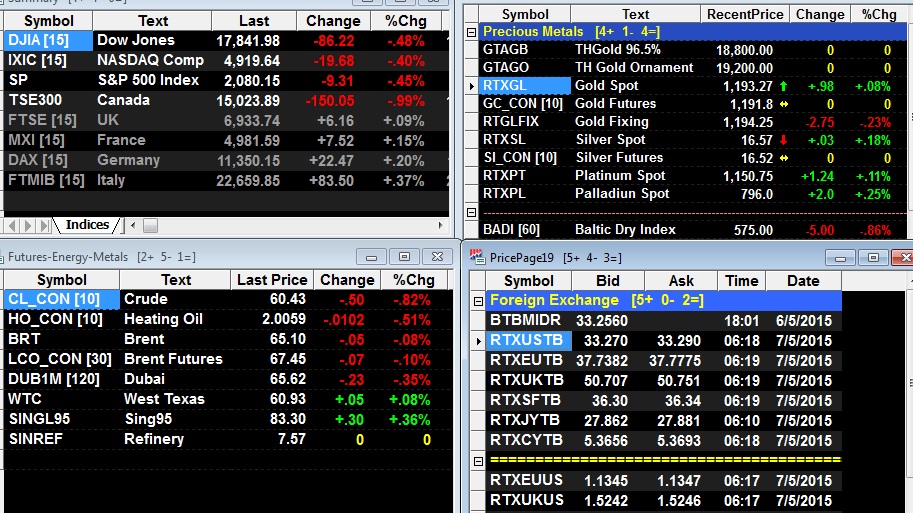The width and height of the screenshot is (913, 513).
Task: Select the DJIA [15] symbol cell
Action: click(x=48, y=40)
